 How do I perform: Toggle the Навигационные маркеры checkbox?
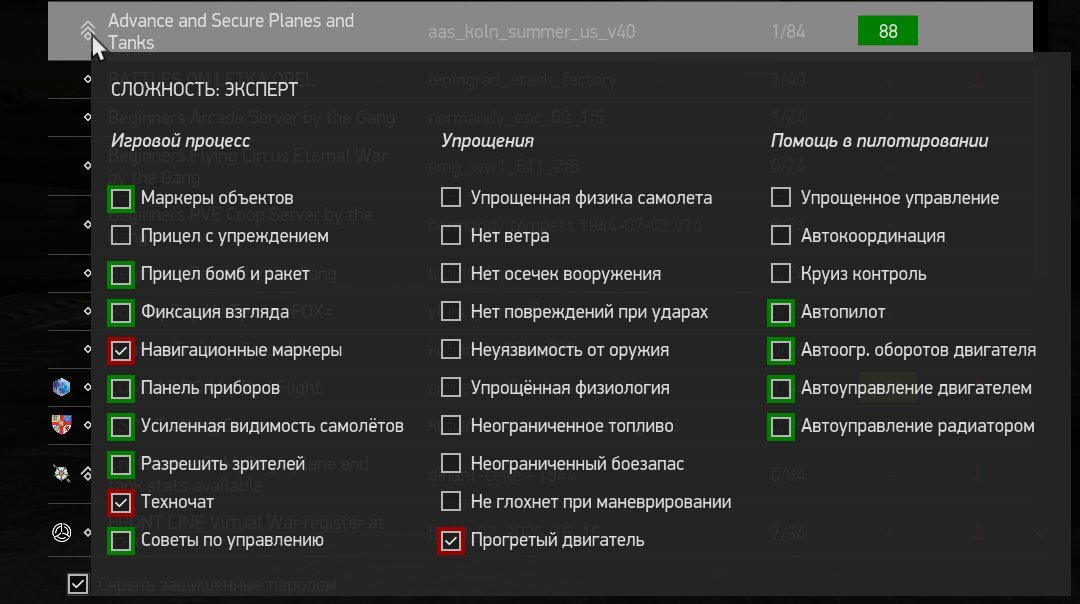[x=121, y=350]
